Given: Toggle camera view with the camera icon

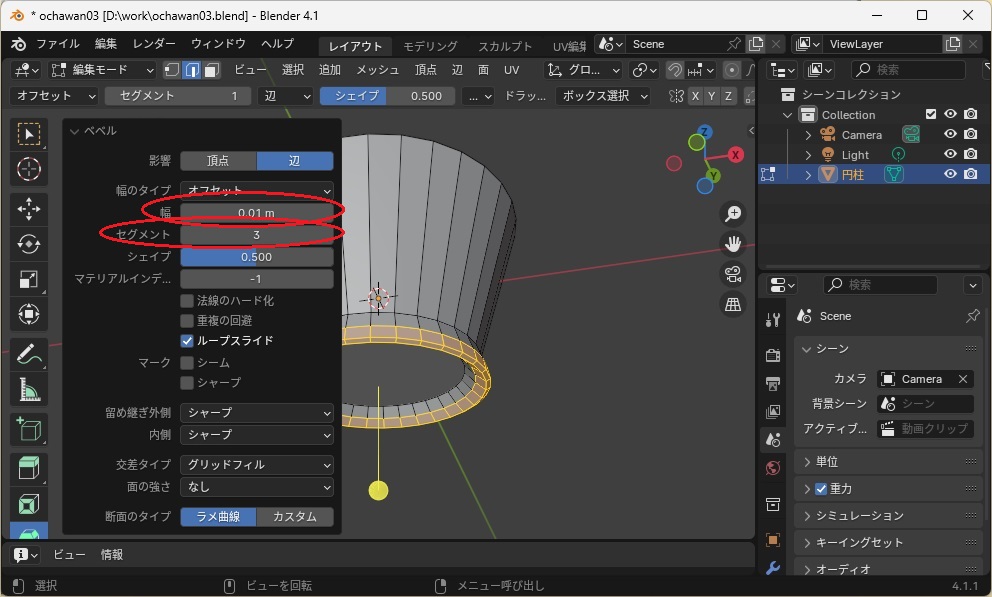Looking at the screenshot, I should coord(733,274).
